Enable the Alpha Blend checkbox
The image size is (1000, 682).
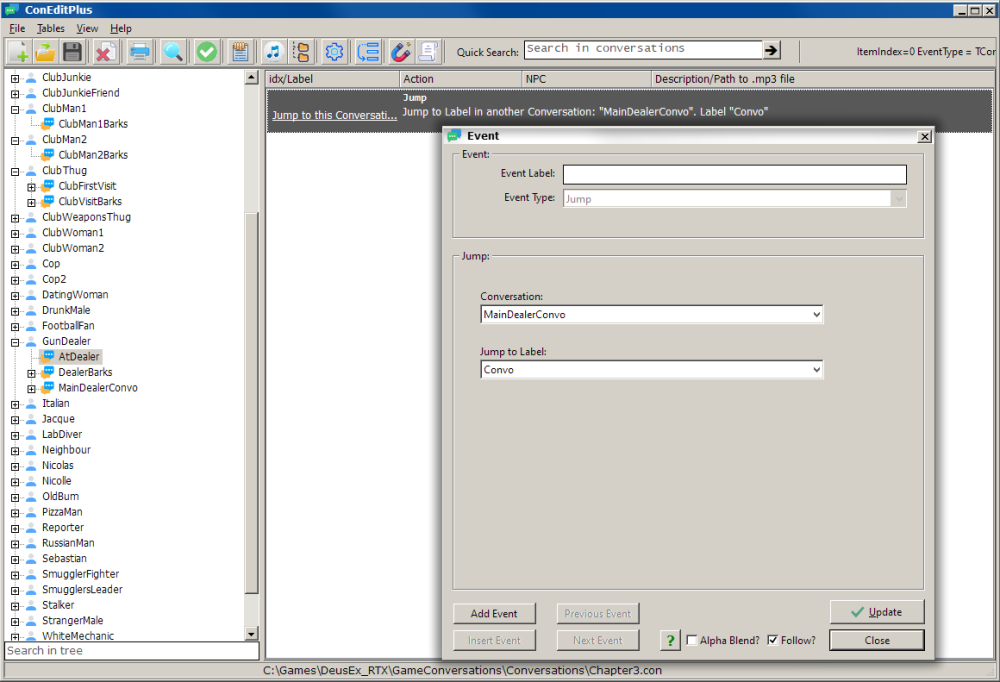pyautogui.click(x=692, y=641)
